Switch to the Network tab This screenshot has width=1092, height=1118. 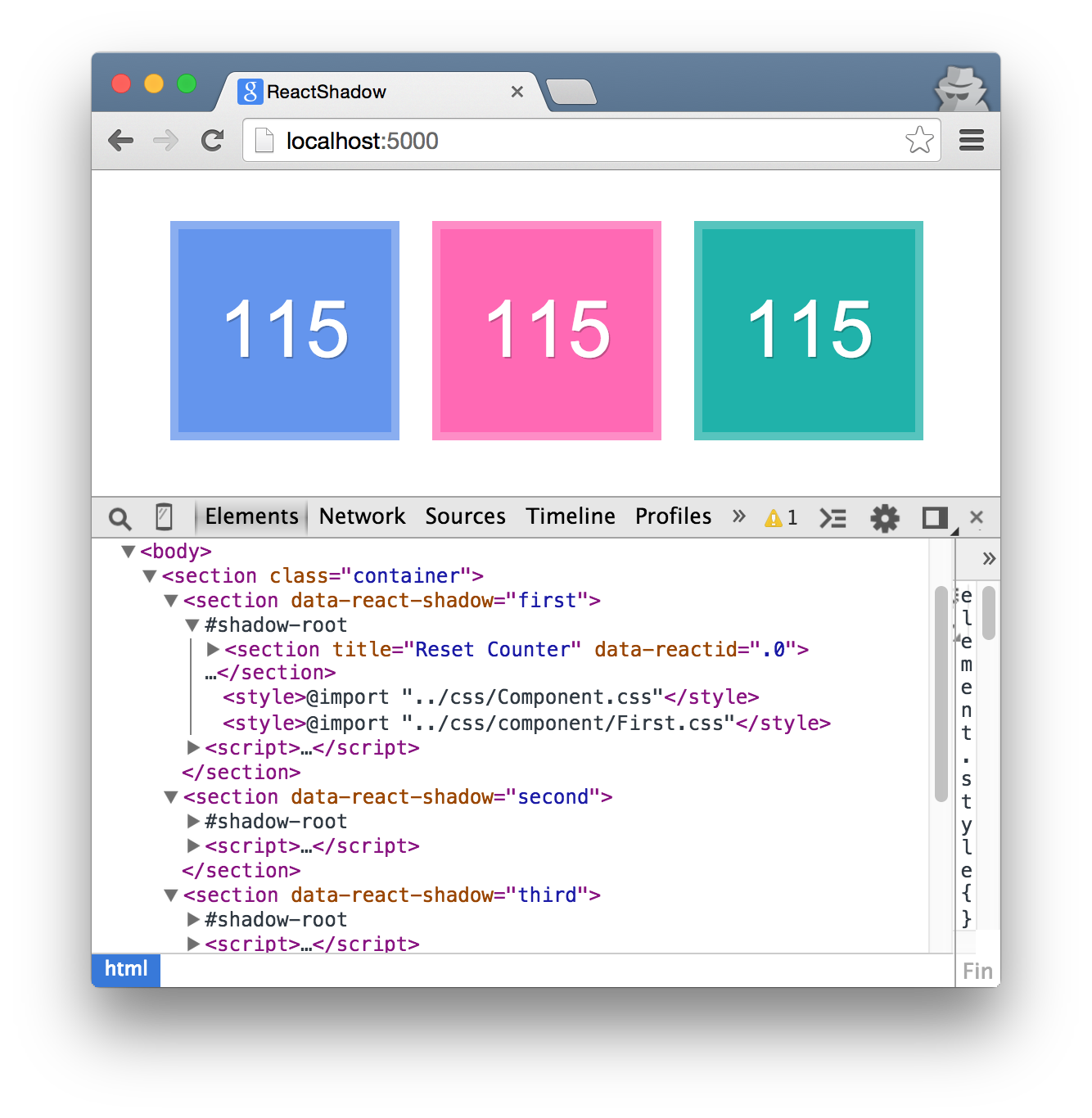(362, 516)
